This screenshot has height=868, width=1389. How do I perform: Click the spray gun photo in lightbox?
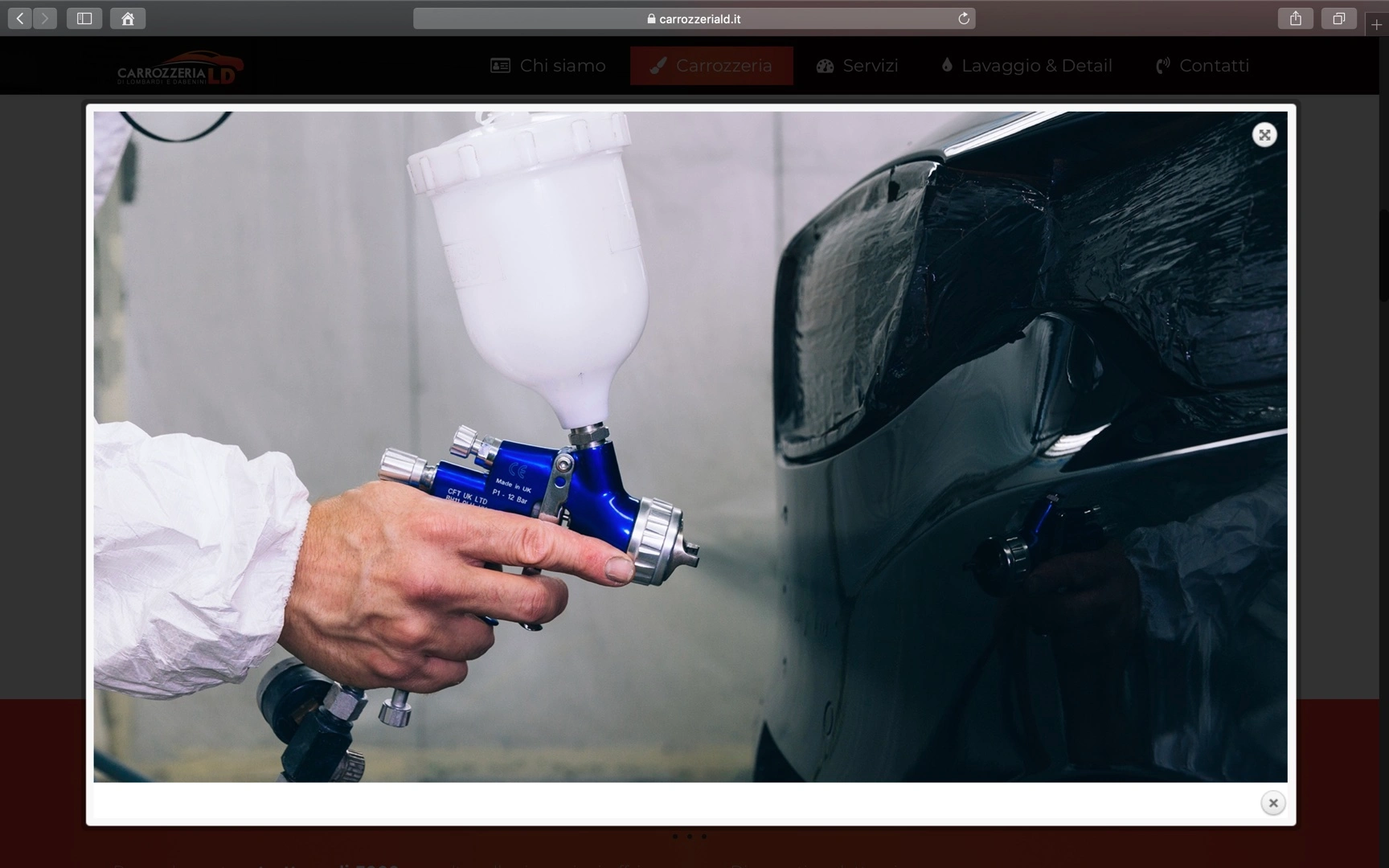coord(690,447)
